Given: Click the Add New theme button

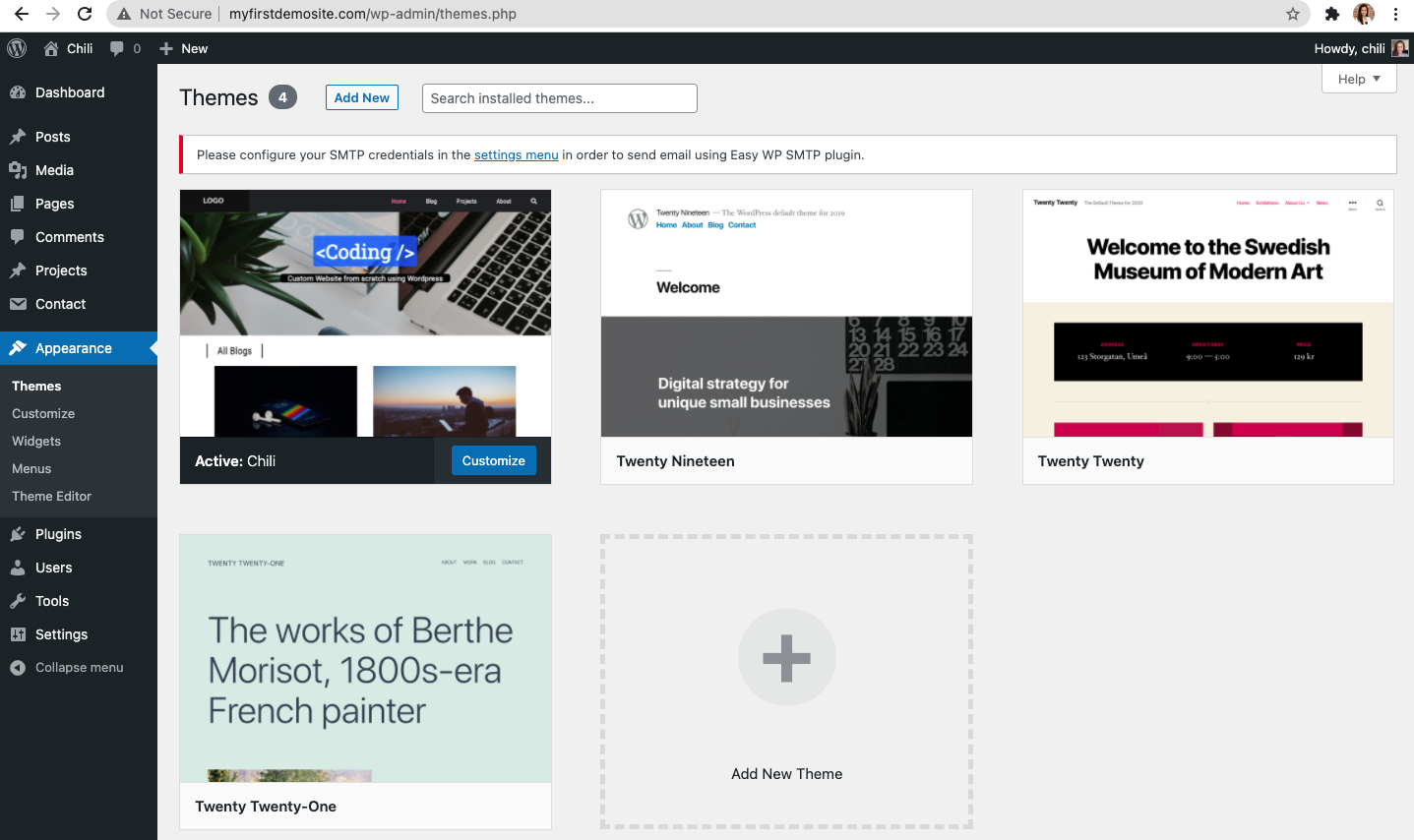Looking at the screenshot, I should [362, 97].
